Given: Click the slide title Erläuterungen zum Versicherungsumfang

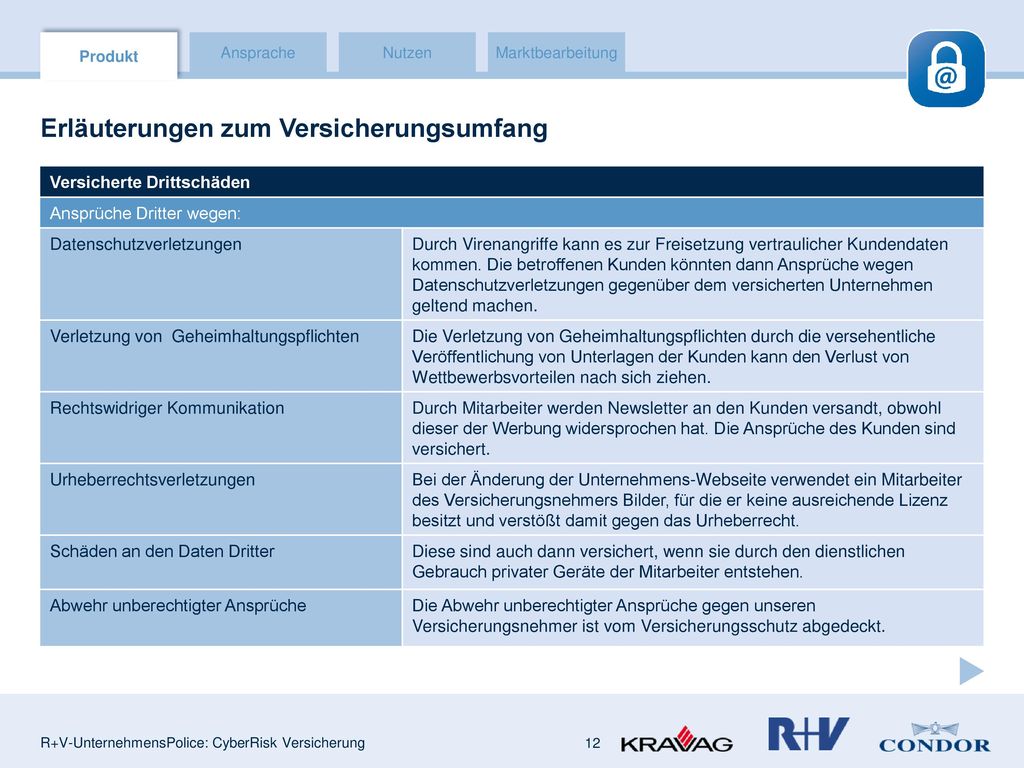Looking at the screenshot, I should [294, 128].
